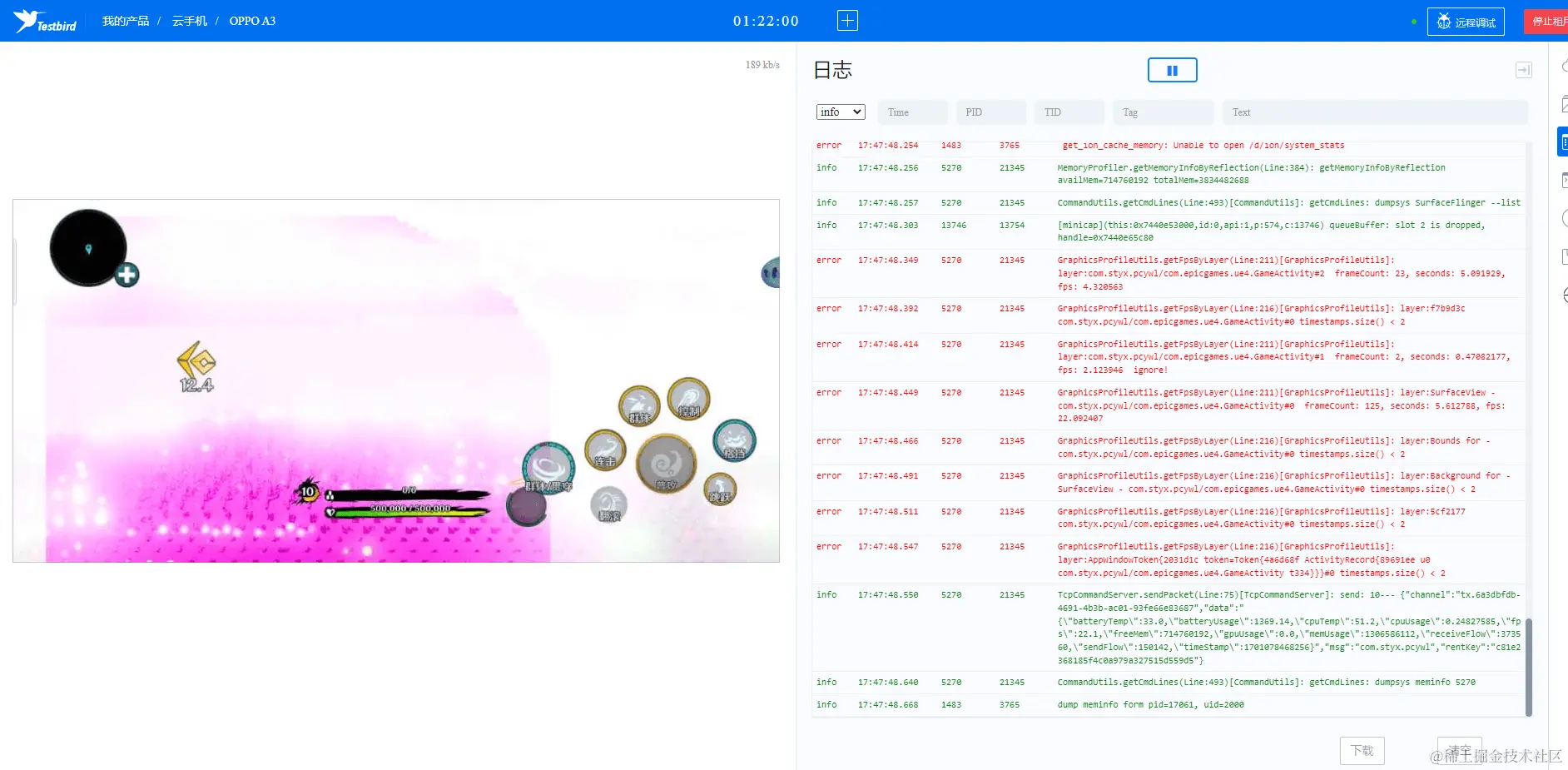
Task: Tap the black circular minimap in the game
Action: [x=87, y=248]
